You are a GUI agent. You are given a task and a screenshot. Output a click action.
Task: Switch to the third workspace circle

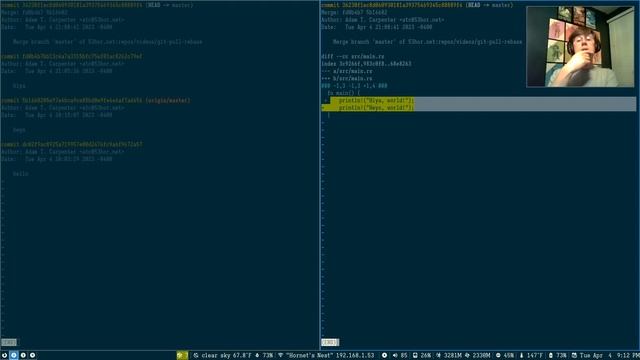coord(23,356)
